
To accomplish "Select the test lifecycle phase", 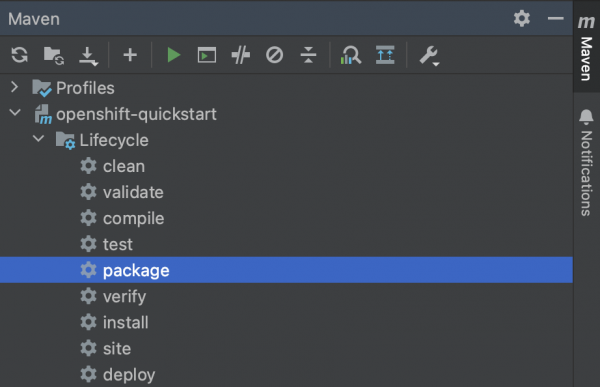I will pyautogui.click(x=118, y=244).
